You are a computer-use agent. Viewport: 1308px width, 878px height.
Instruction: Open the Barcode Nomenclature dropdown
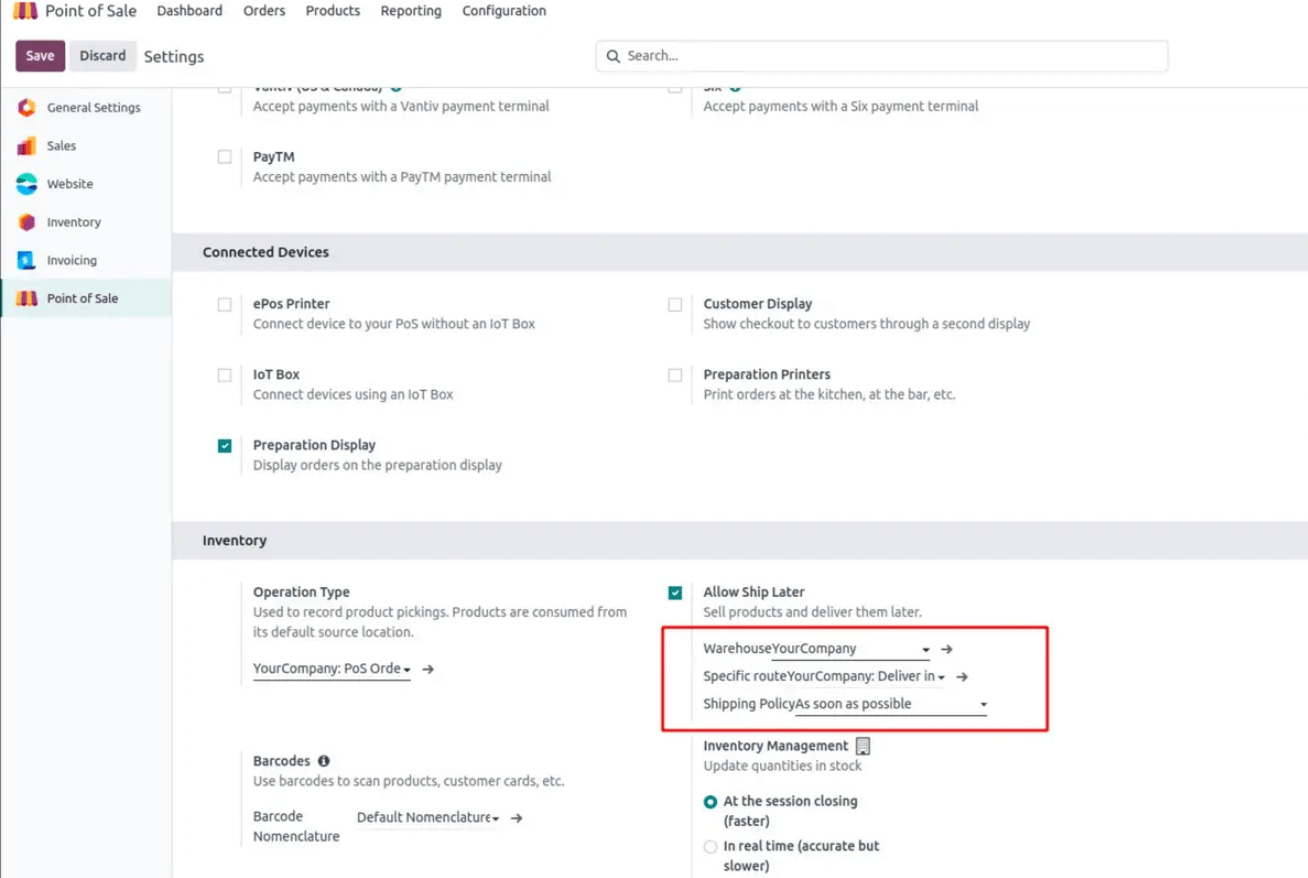coord(428,818)
